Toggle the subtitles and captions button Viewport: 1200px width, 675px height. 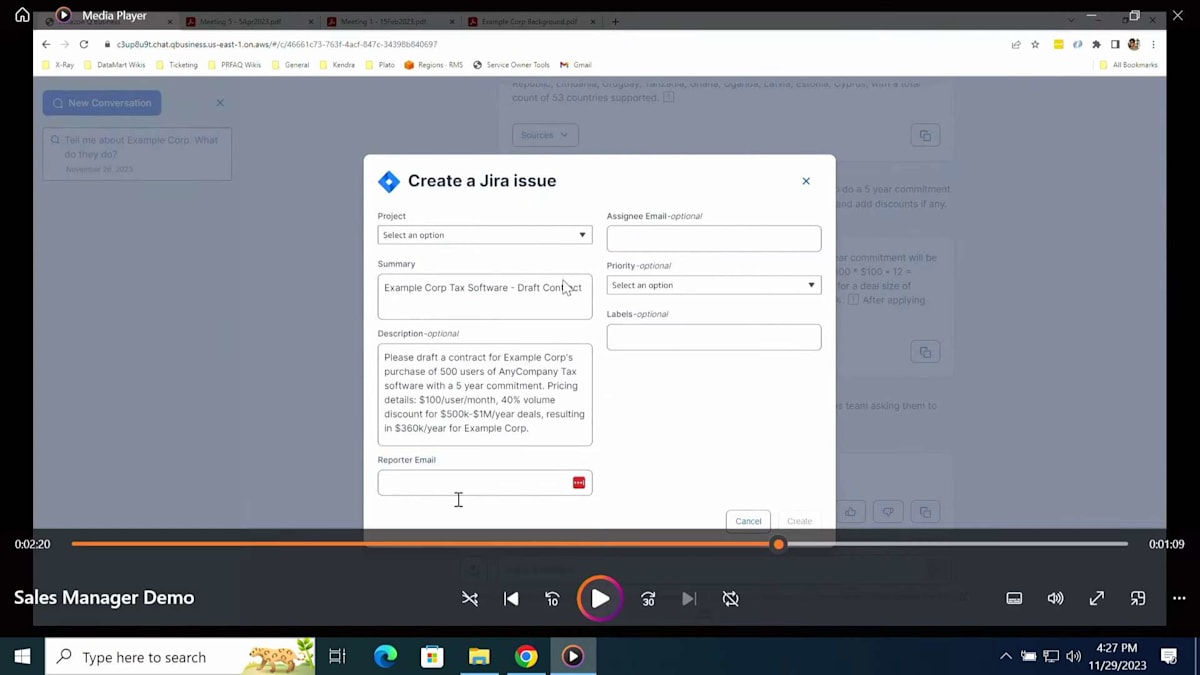point(1014,598)
